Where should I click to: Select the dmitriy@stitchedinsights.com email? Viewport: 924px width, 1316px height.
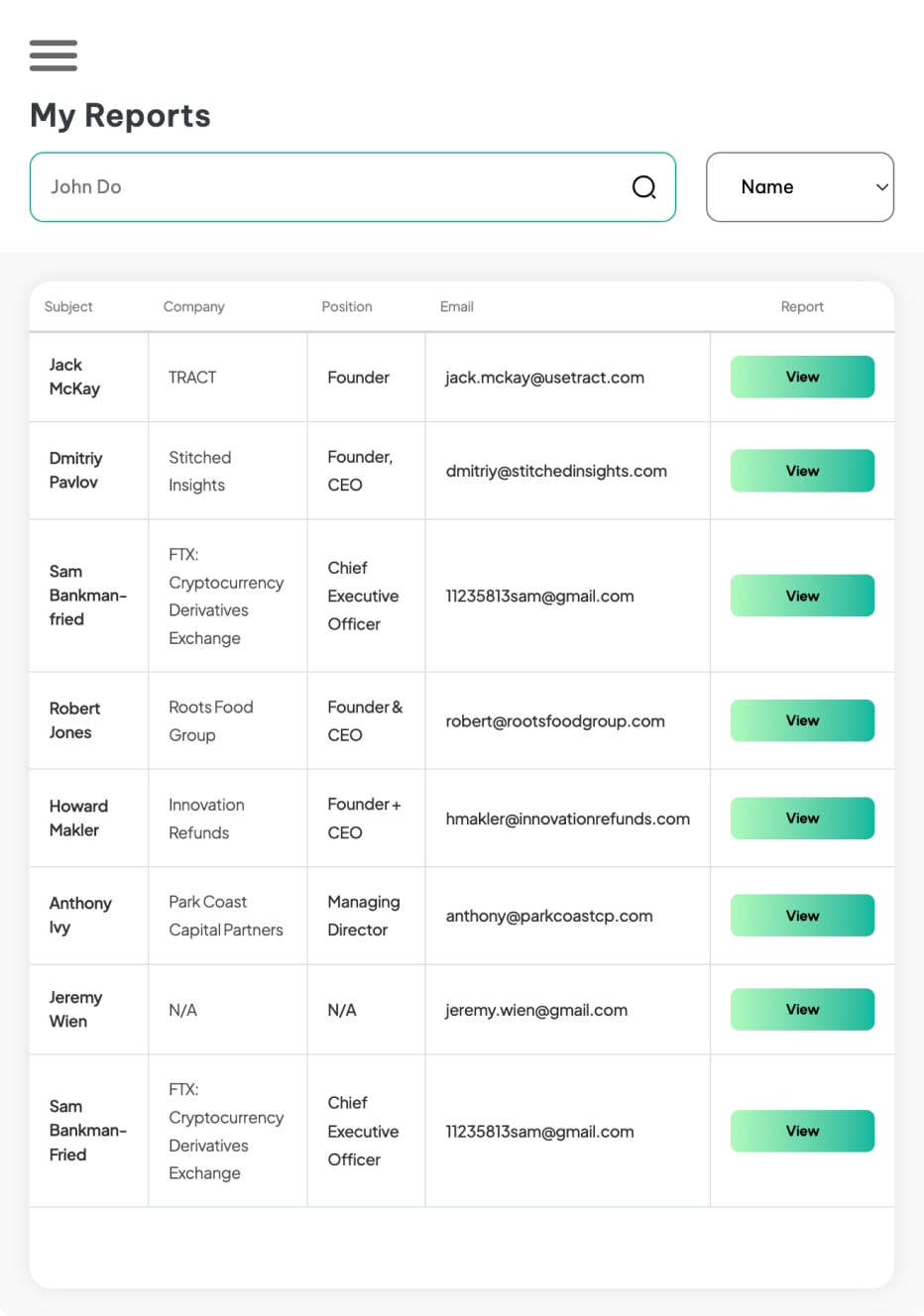tap(555, 472)
